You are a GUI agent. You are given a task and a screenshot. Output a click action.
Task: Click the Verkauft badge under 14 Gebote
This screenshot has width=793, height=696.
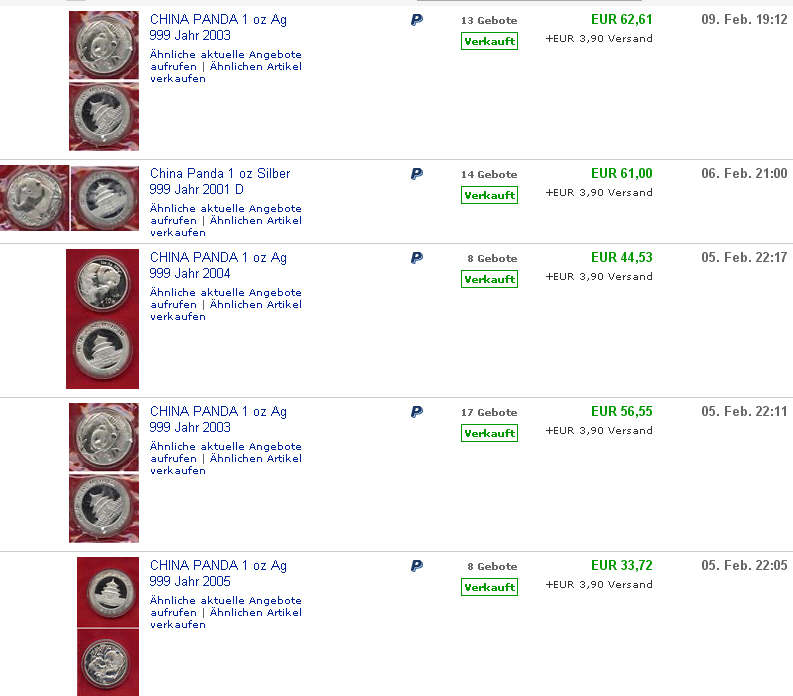(489, 196)
